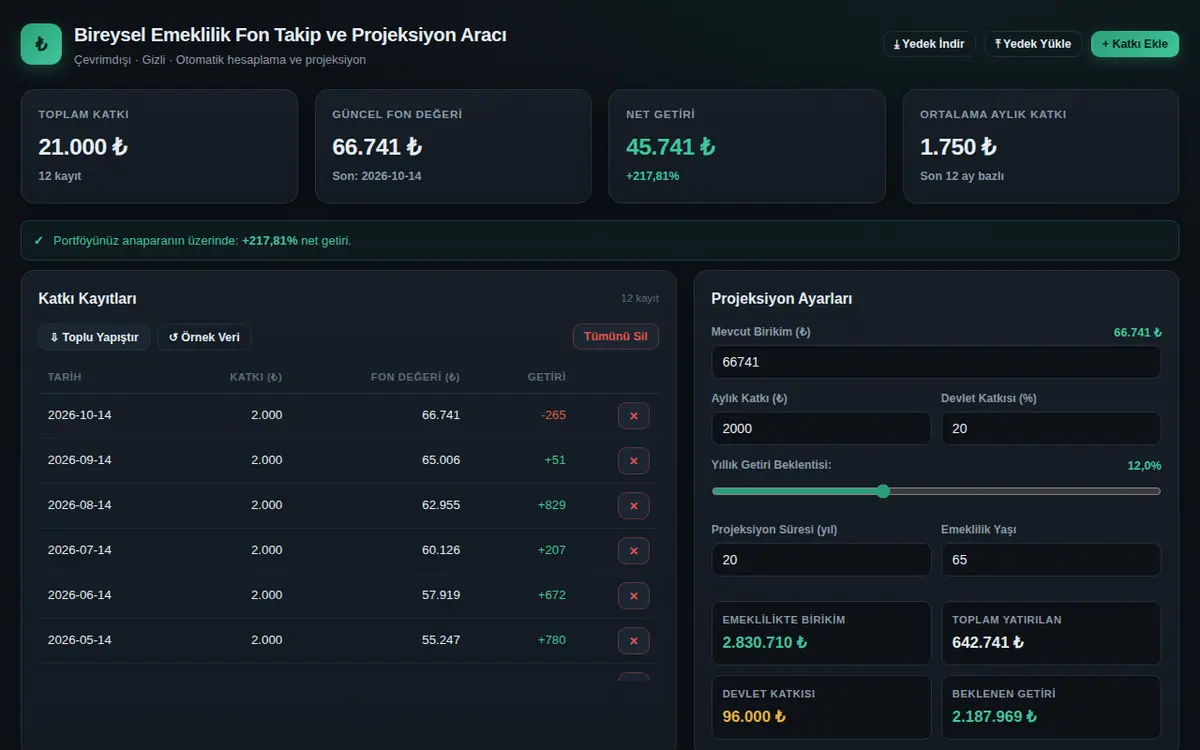1200x750 pixels.
Task: Add a new contribution via Katkı Ekle
Action: [x=1135, y=44]
